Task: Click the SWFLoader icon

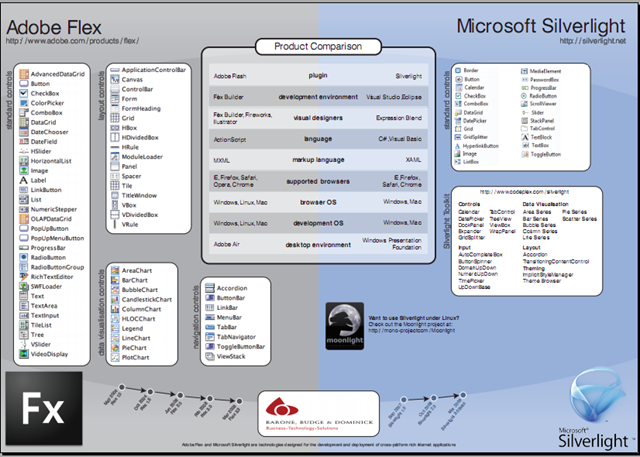Action: tap(24, 286)
